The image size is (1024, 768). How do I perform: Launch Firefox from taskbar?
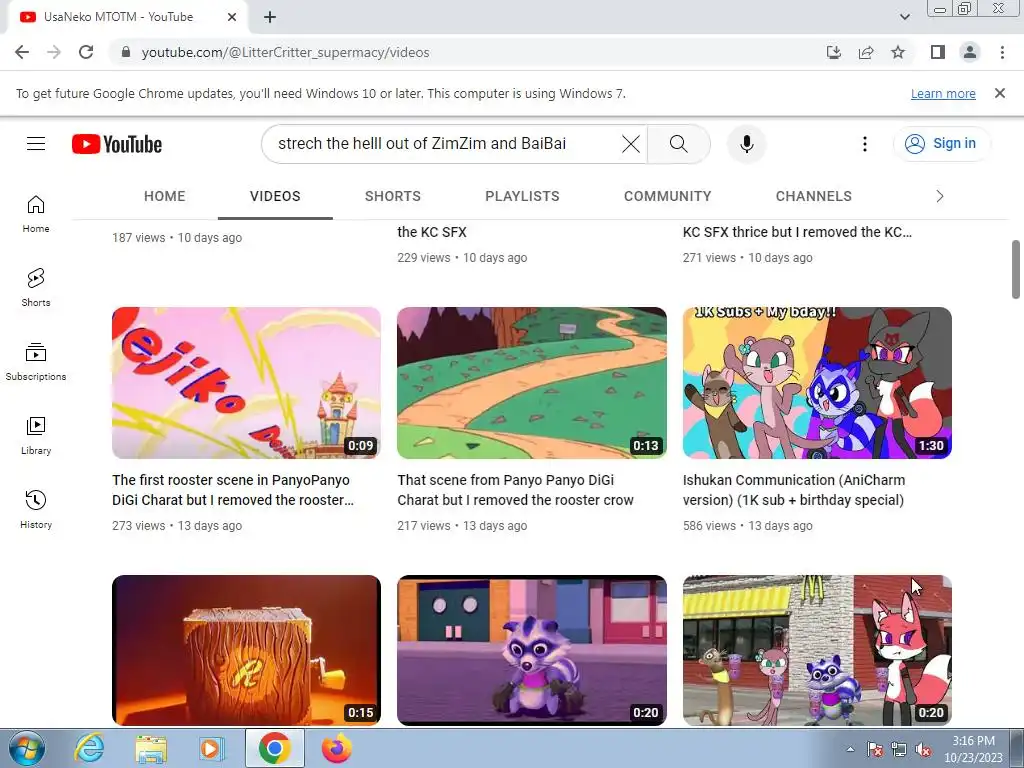tap(337, 748)
